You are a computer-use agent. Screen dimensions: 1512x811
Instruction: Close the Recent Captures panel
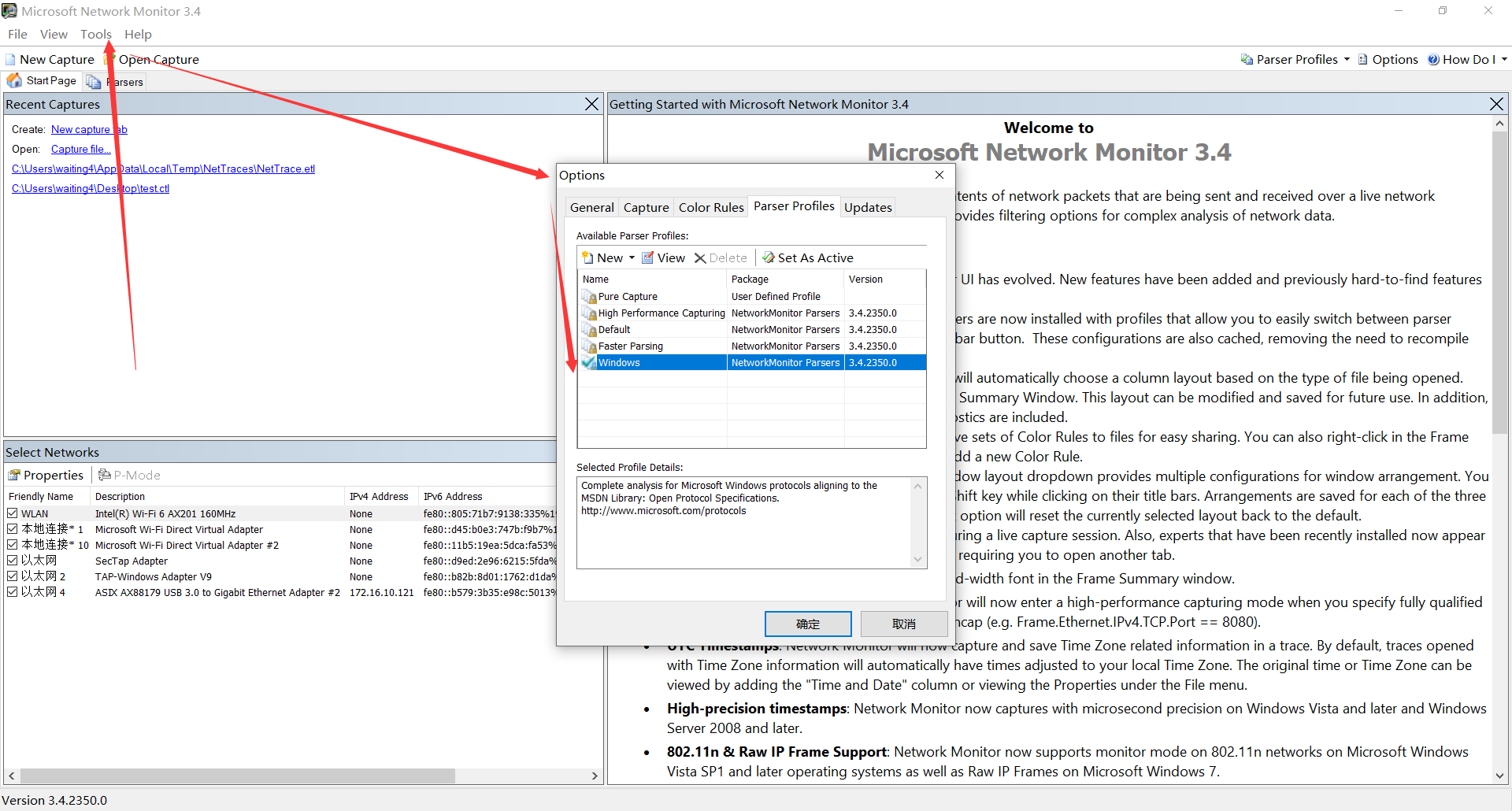(592, 104)
